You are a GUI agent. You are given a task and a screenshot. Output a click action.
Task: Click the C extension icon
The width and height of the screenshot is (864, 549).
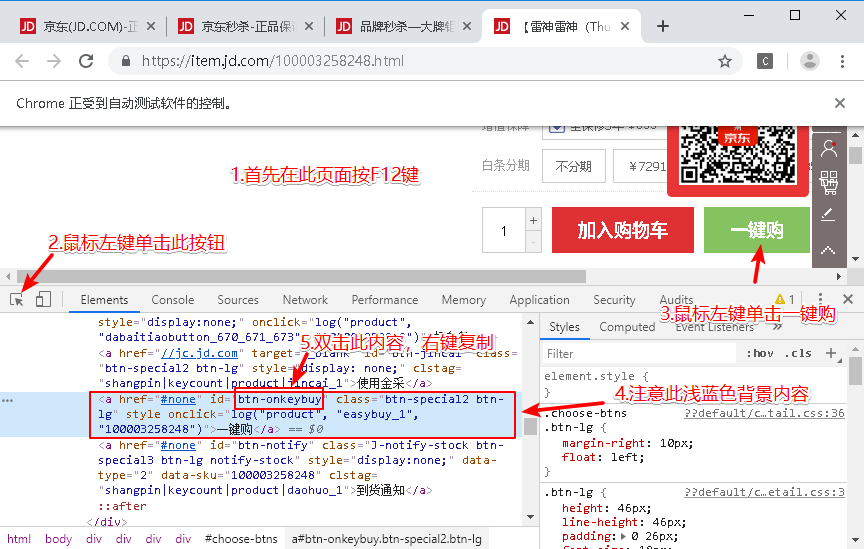click(x=764, y=61)
